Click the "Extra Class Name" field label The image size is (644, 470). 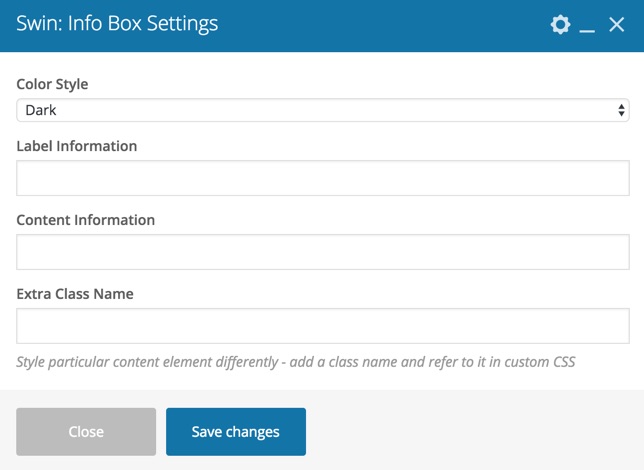[x=75, y=294]
